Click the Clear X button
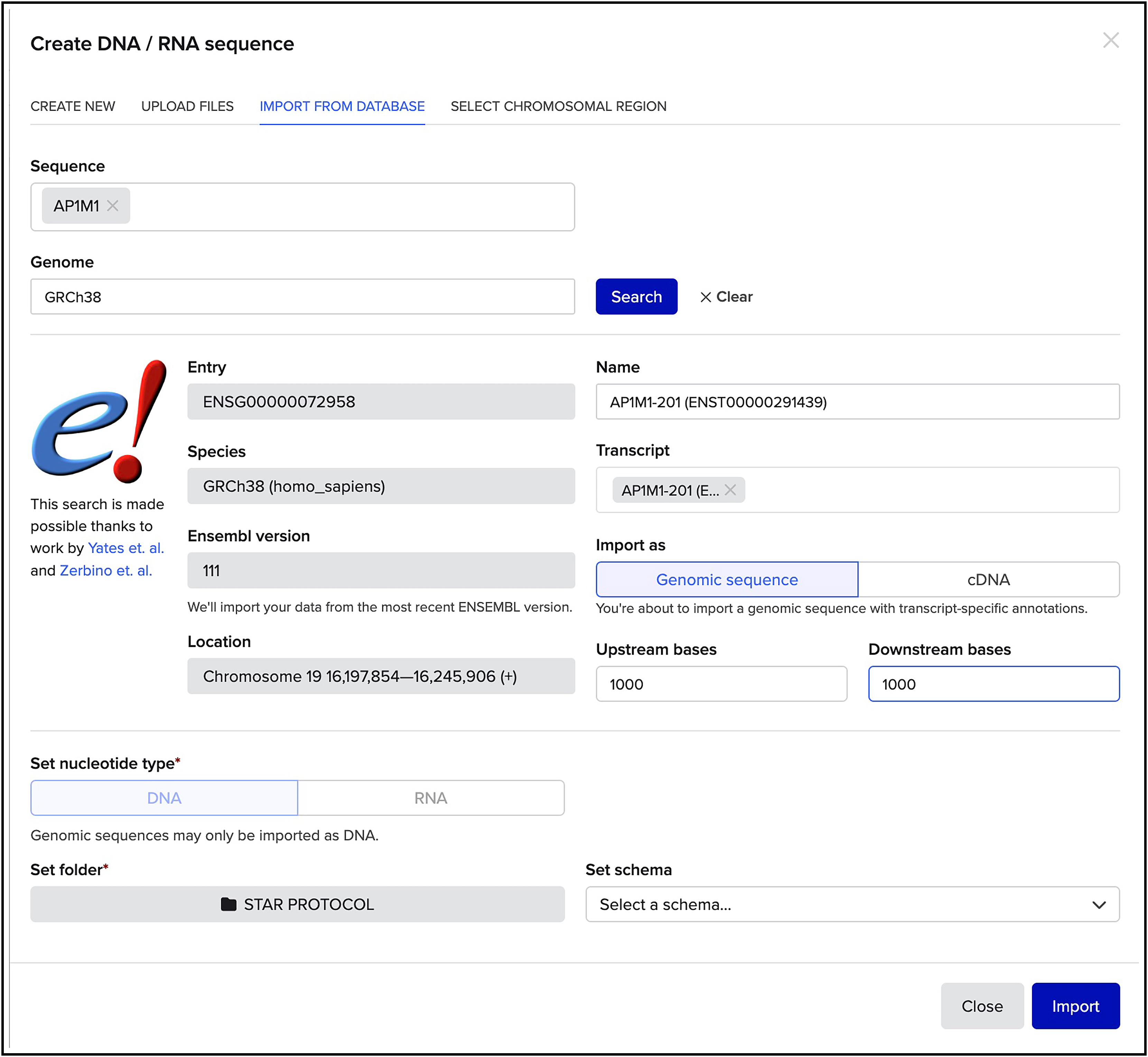The height and width of the screenshot is (1057, 1148). (x=726, y=297)
